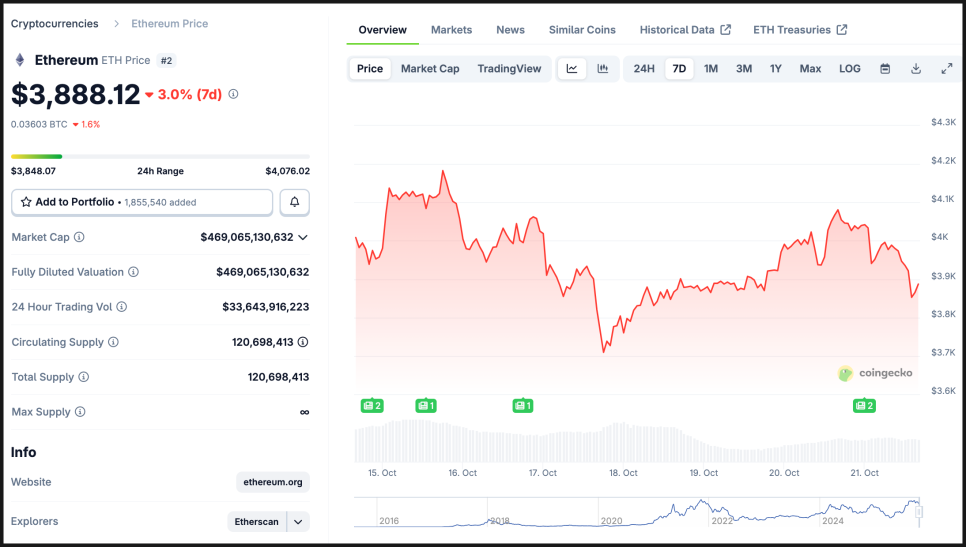966x547 pixels.
Task: Switch chart to Market Cap view
Action: (430, 69)
